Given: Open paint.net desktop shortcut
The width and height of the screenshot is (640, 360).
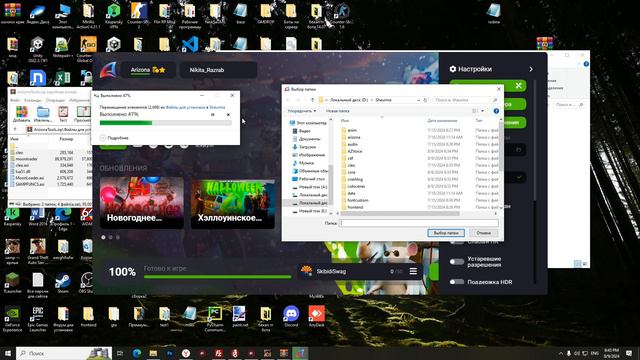Looking at the screenshot, I should [x=240, y=316].
